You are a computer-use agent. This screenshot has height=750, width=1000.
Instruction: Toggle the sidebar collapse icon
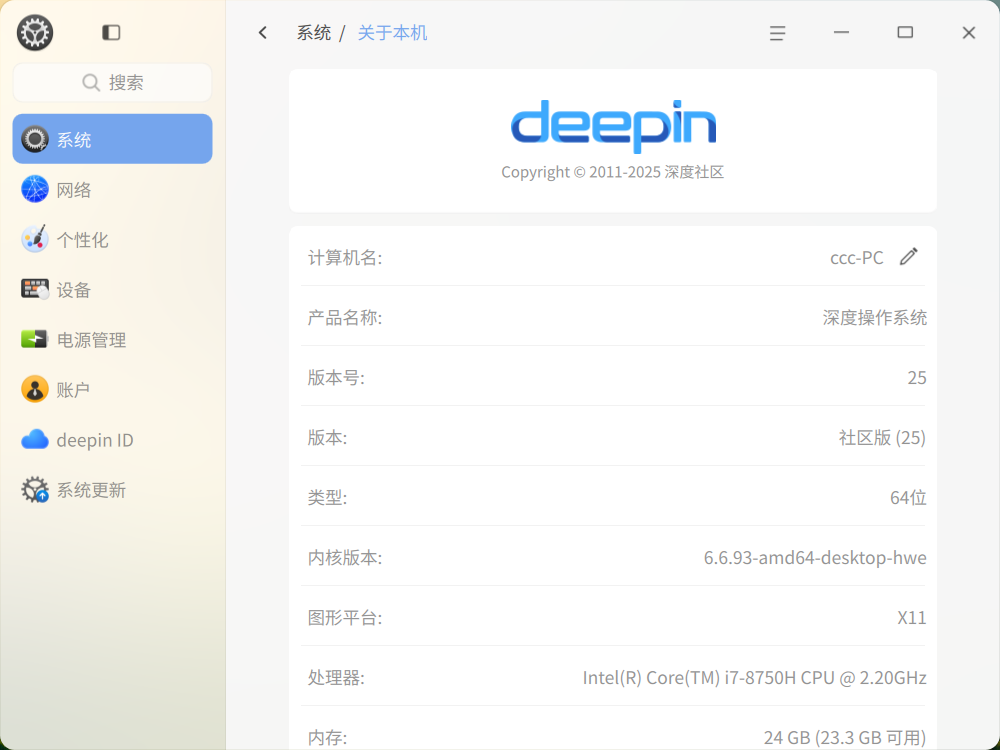click(111, 33)
